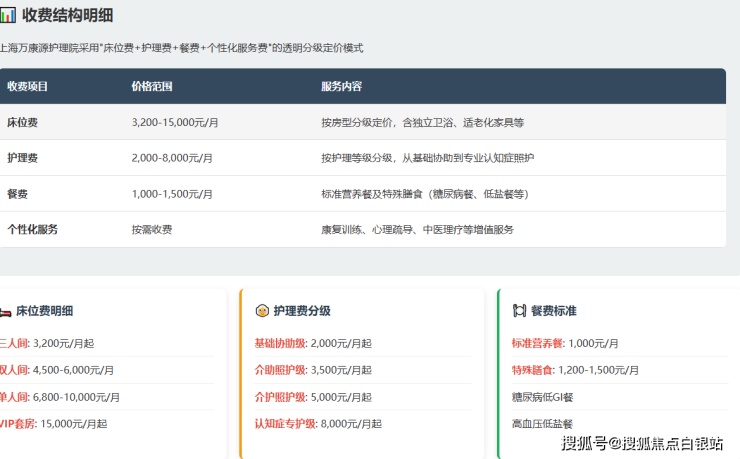
Task: Click the 收费结构明细 section heading
Action: point(67,15)
